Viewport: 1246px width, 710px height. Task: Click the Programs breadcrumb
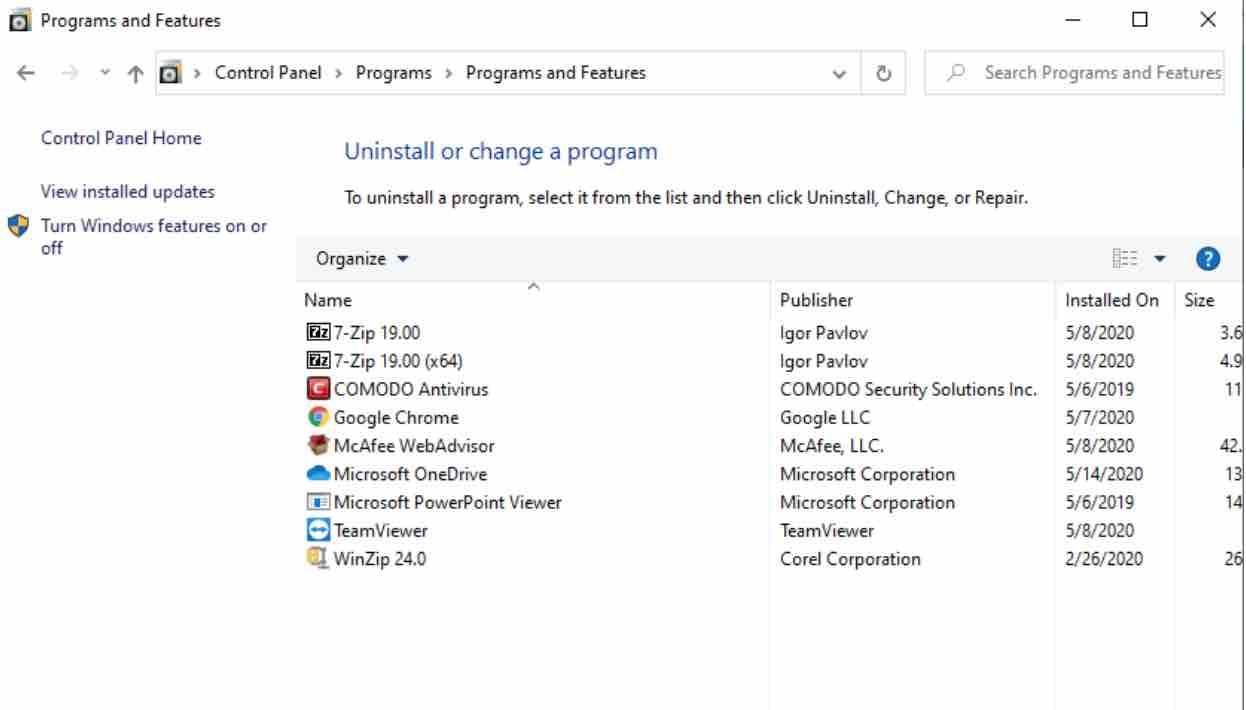[394, 73]
